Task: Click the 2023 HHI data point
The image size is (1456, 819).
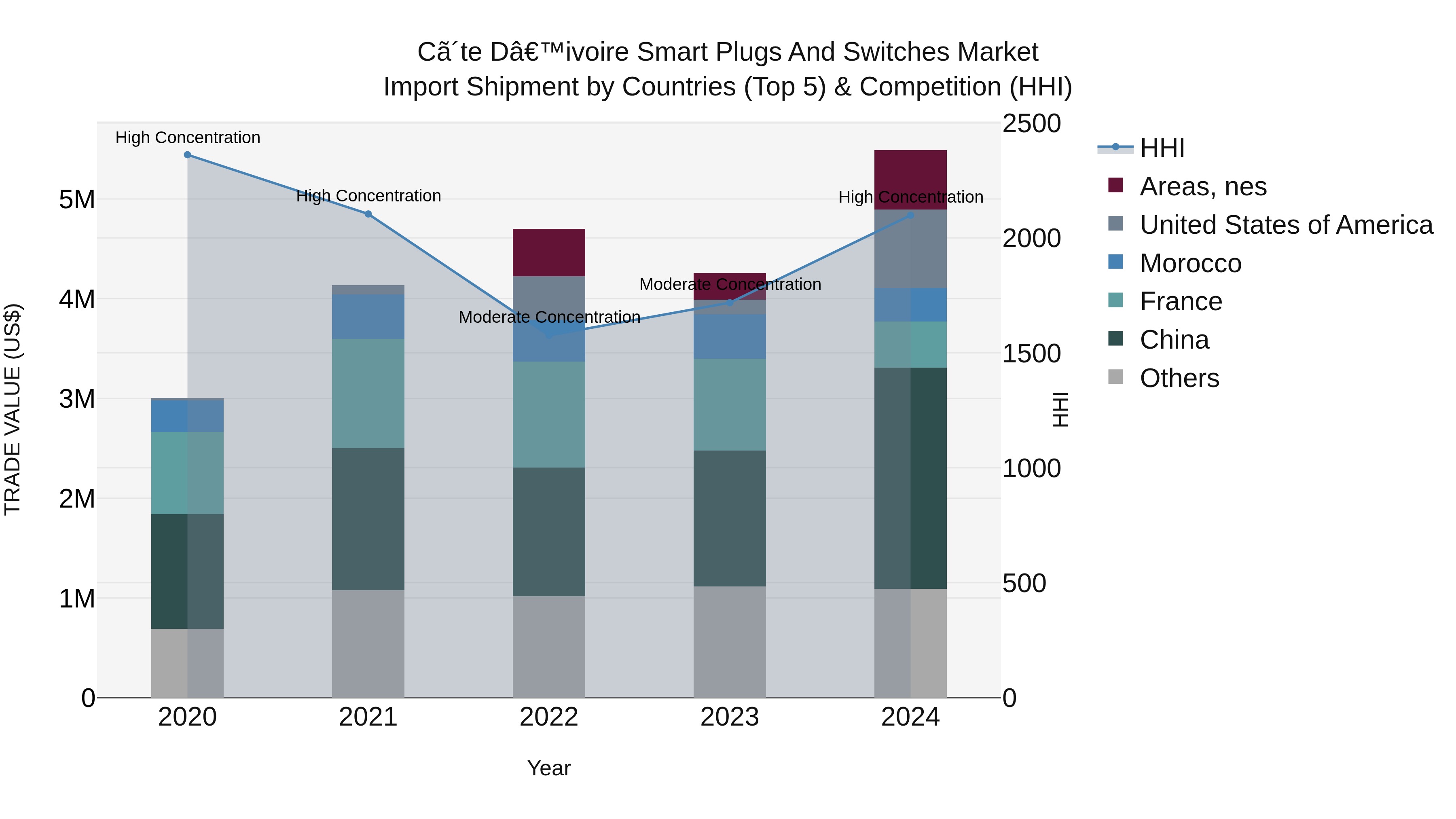Action: point(730,303)
